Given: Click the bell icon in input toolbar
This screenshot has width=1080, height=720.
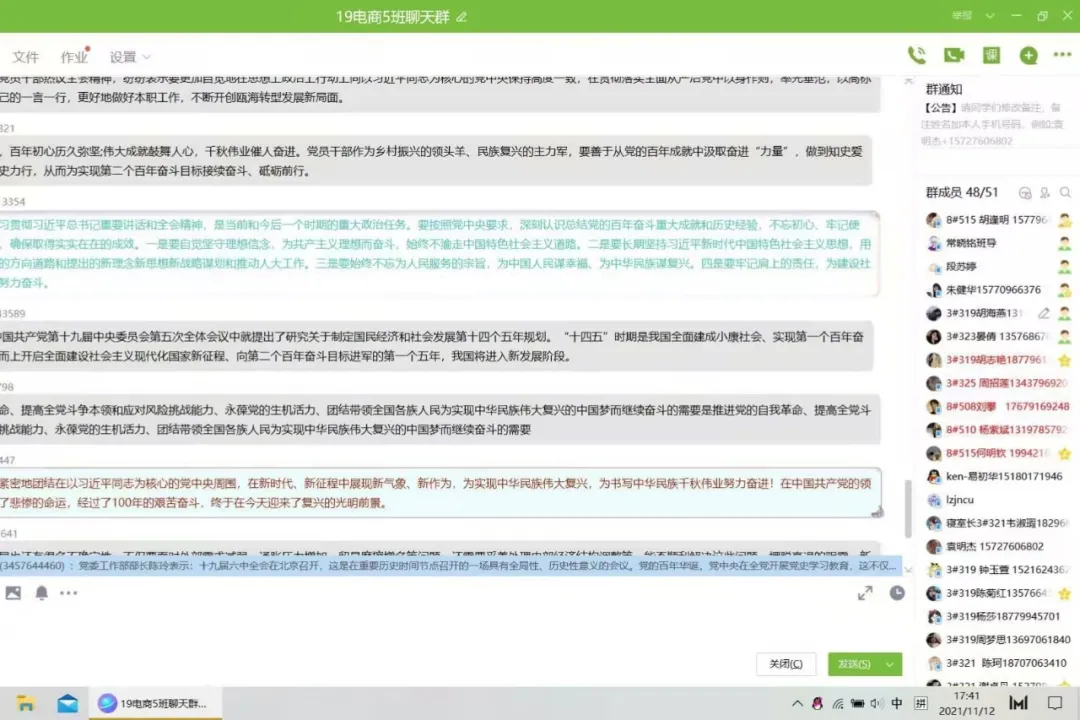Looking at the screenshot, I should [41, 593].
